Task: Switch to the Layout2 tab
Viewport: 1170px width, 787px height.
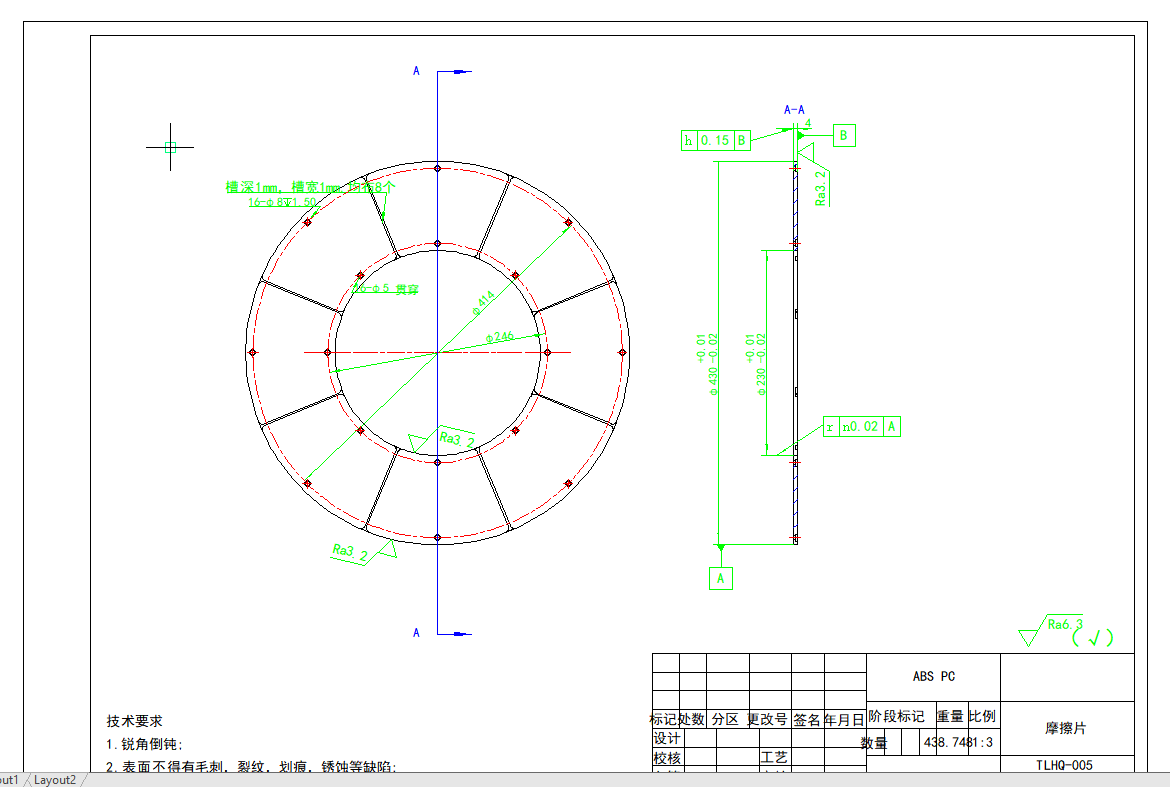Action: (x=55, y=780)
